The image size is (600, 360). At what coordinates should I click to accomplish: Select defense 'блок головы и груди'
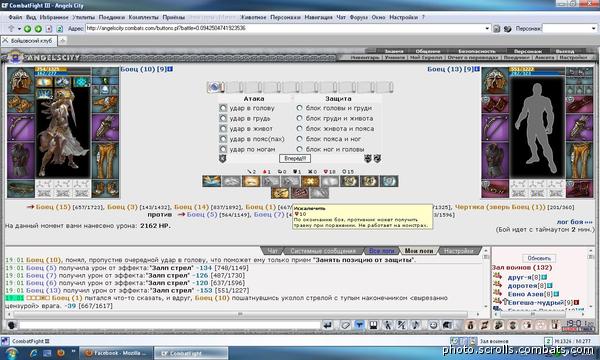(300, 108)
